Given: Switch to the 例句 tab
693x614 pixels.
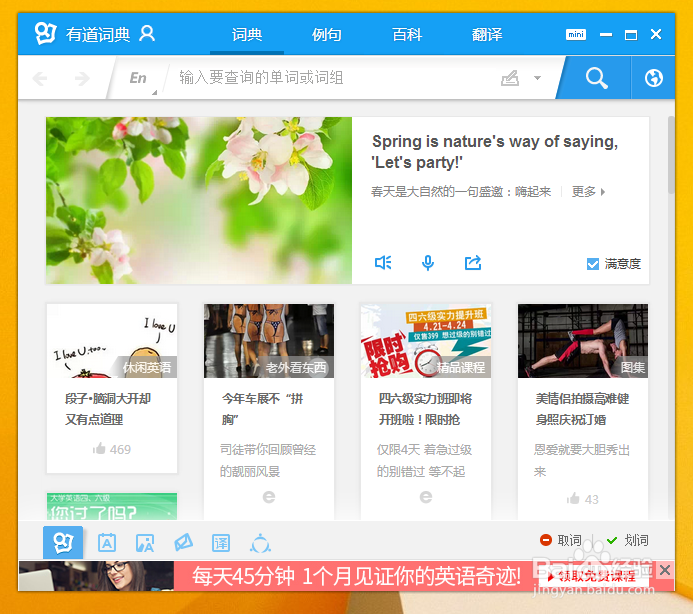Looking at the screenshot, I should pyautogui.click(x=327, y=34).
